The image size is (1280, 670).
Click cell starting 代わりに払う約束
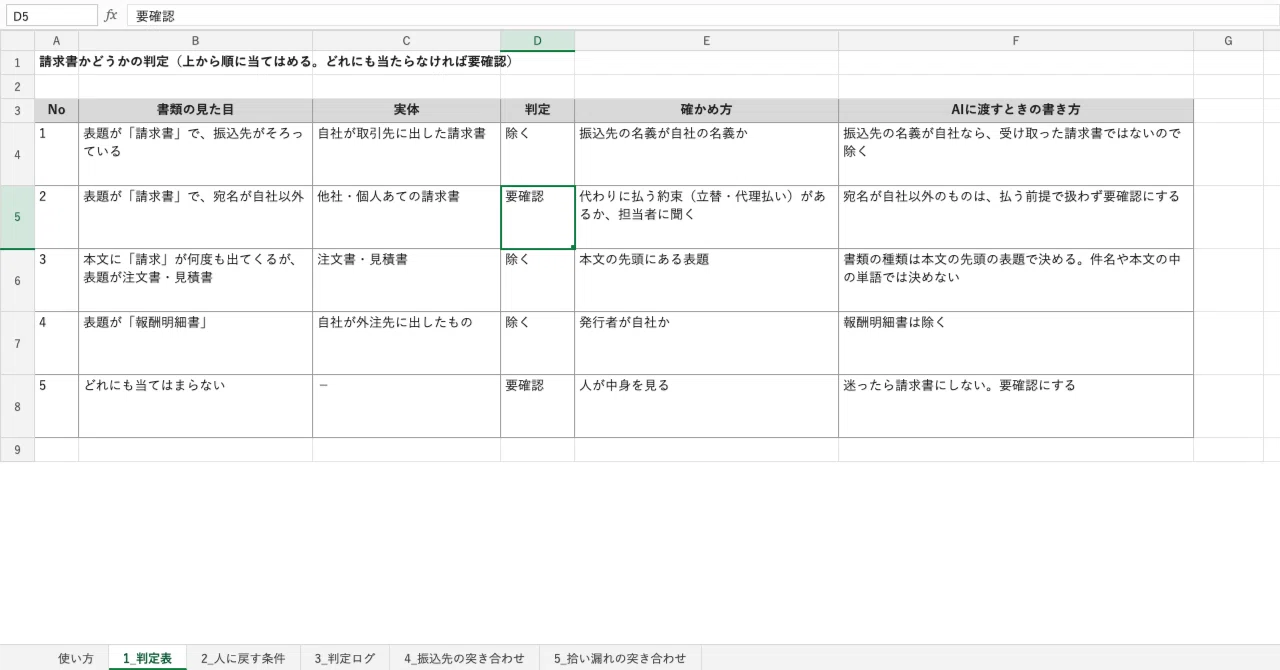tap(706, 217)
